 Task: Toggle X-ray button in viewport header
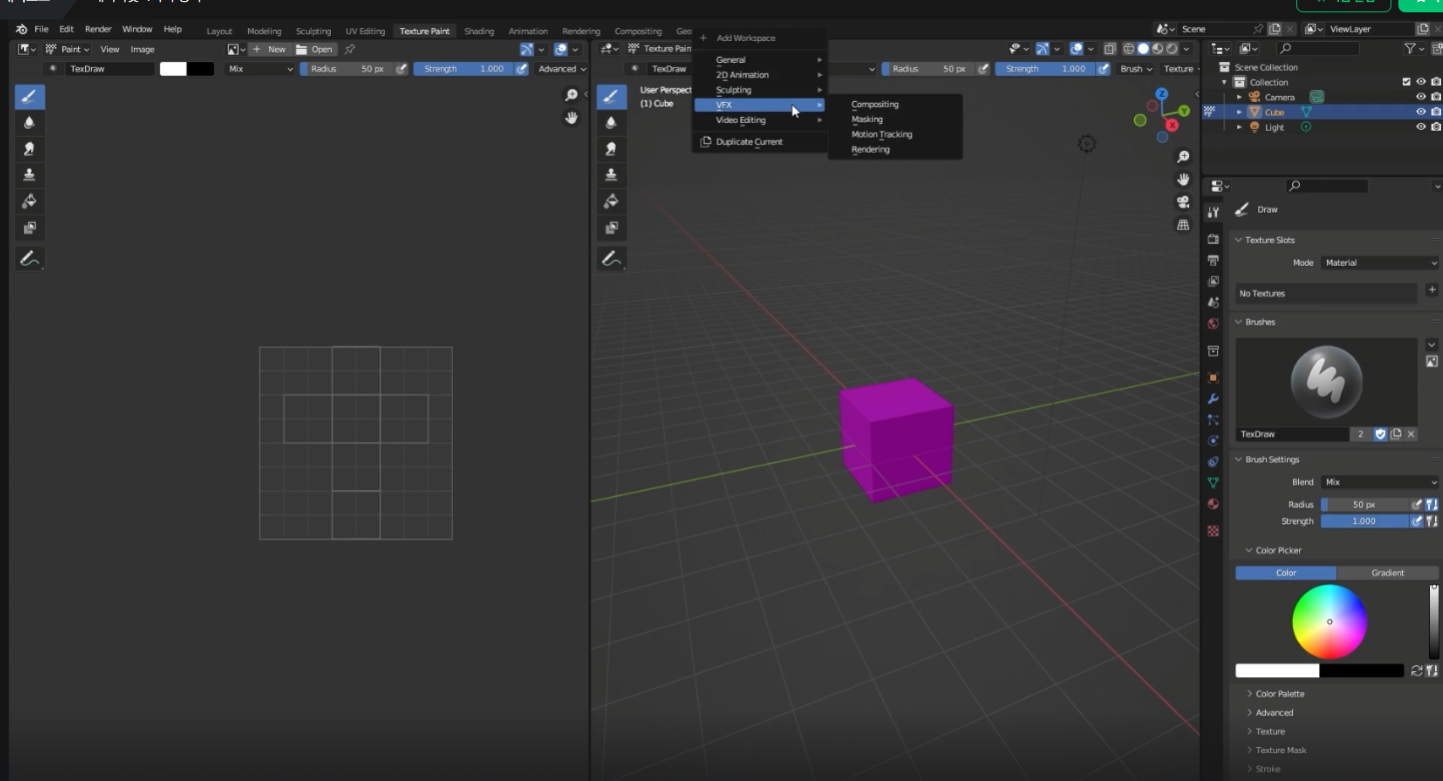point(1110,48)
